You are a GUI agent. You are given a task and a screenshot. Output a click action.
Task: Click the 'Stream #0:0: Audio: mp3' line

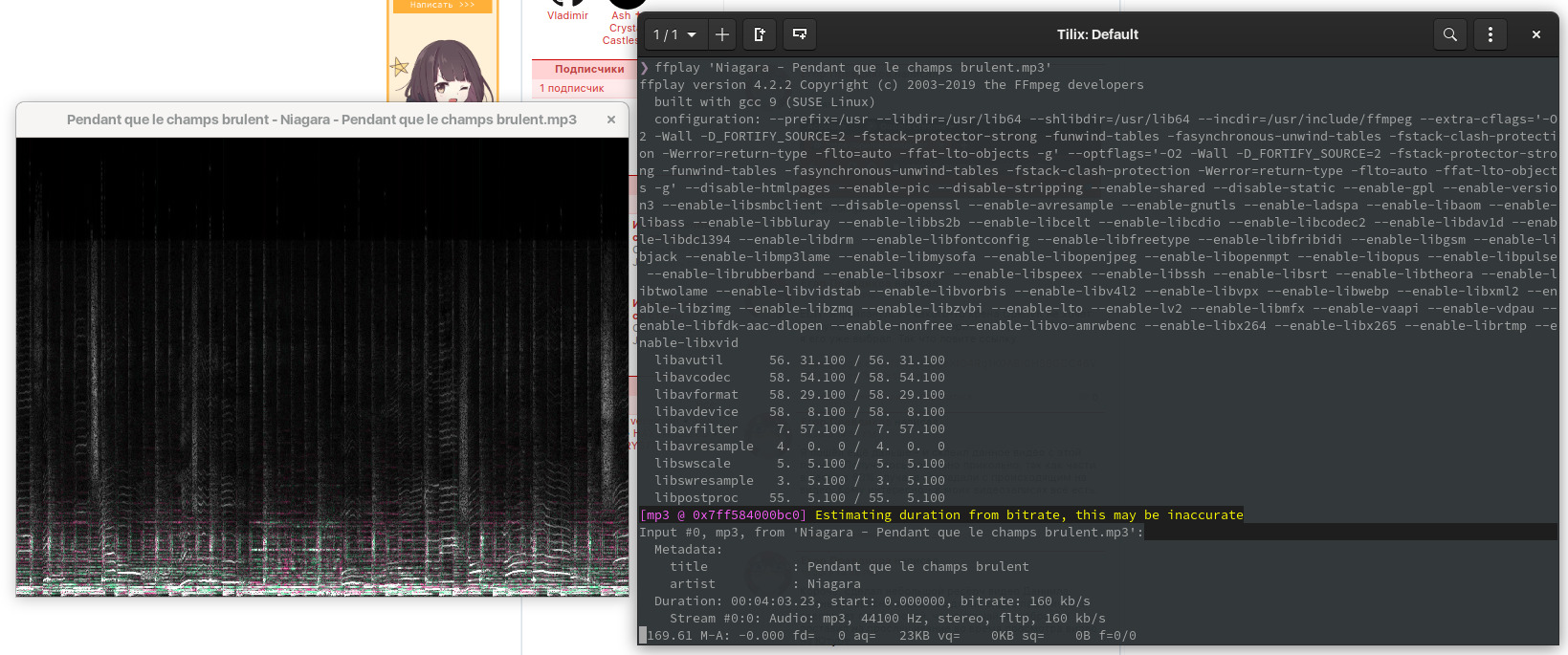coord(888,618)
